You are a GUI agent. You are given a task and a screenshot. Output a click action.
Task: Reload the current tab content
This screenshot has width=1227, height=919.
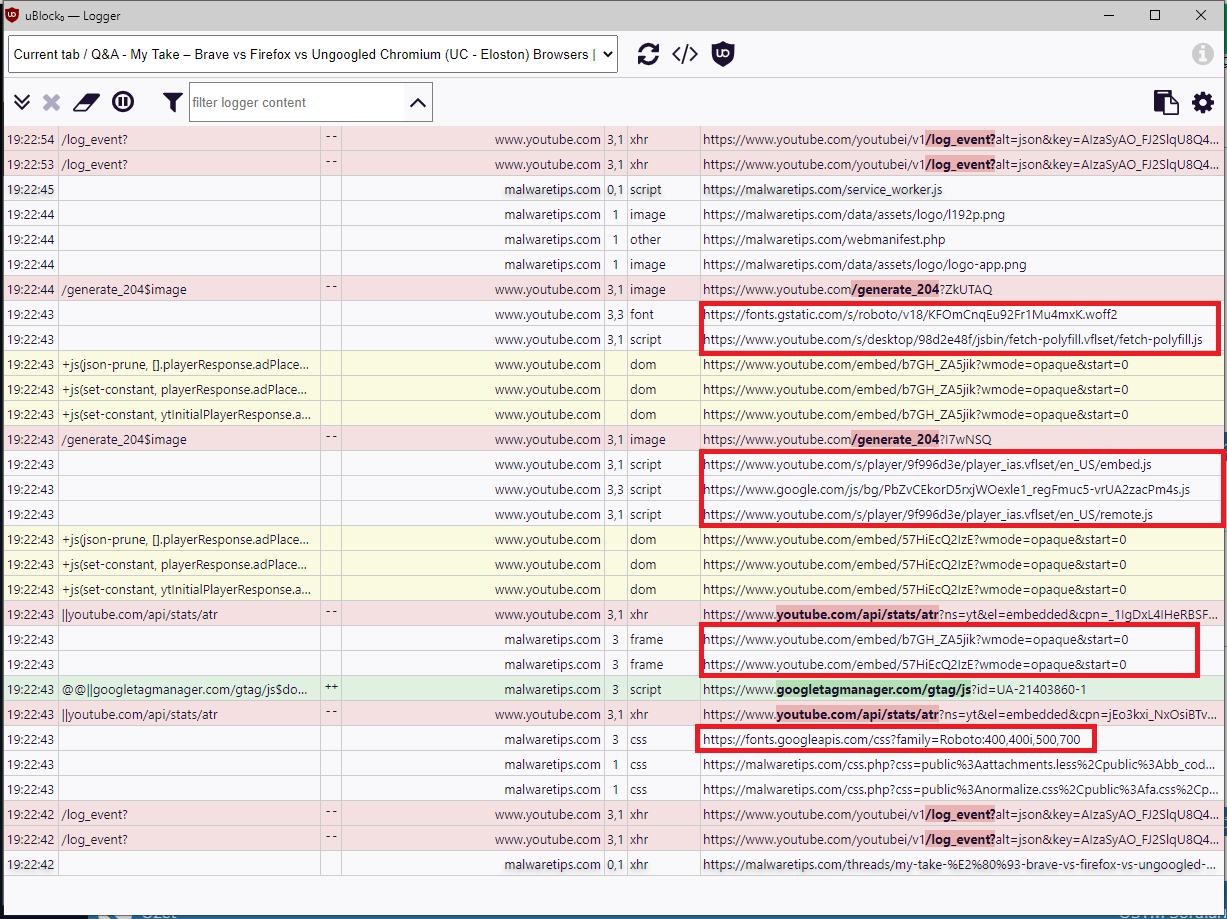coord(648,54)
